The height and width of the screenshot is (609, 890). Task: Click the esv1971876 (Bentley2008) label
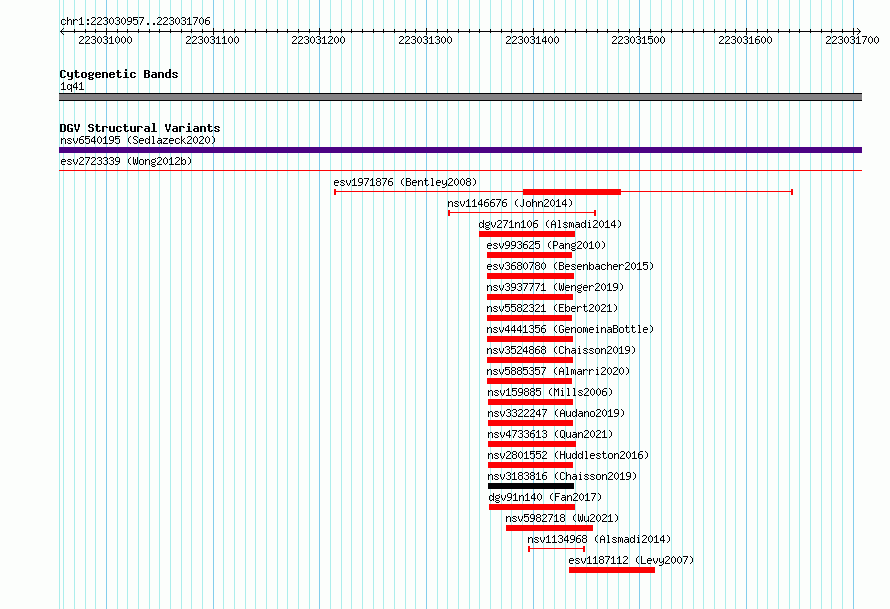pyautogui.click(x=405, y=182)
